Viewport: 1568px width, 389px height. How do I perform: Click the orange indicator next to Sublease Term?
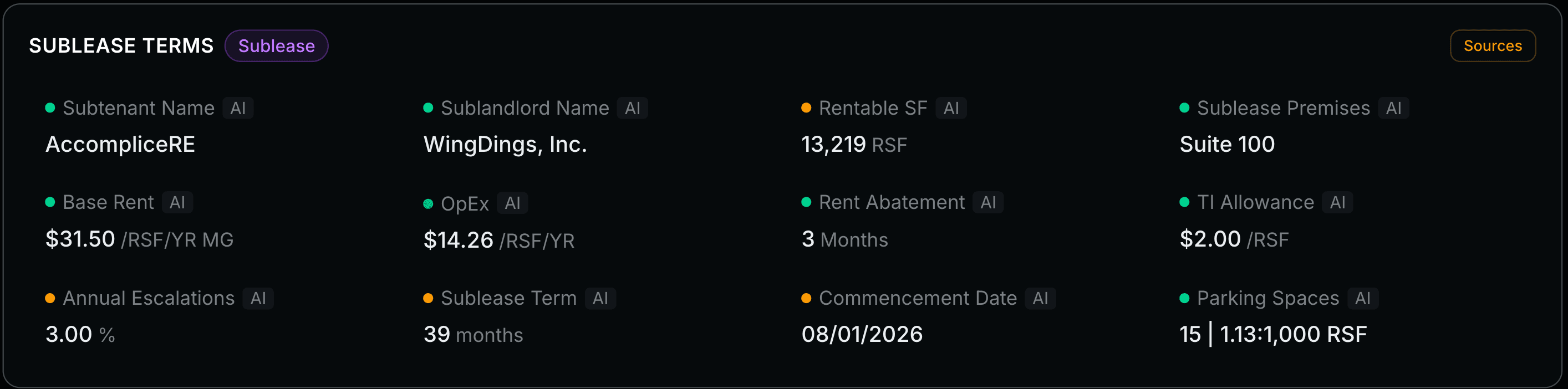pos(428,298)
